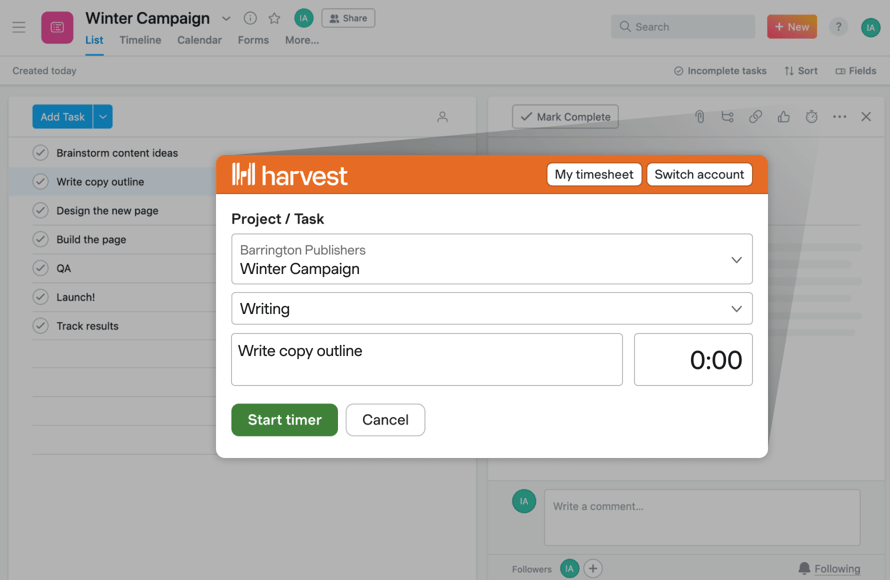Select the Build the page task name
This screenshot has height=580, width=890.
(91, 239)
